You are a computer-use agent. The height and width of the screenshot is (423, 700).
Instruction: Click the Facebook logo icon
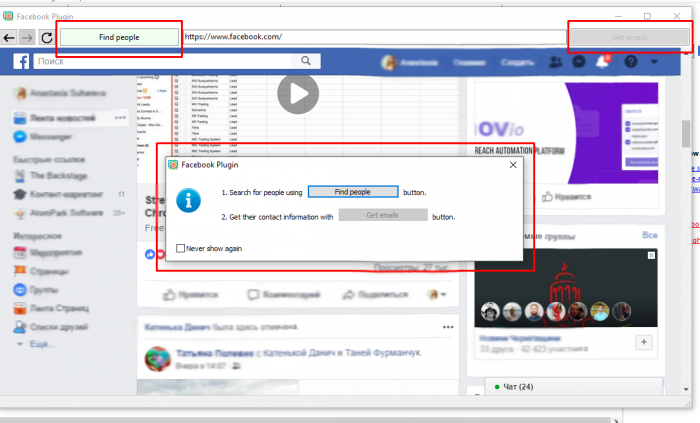pyautogui.click(x=19, y=62)
